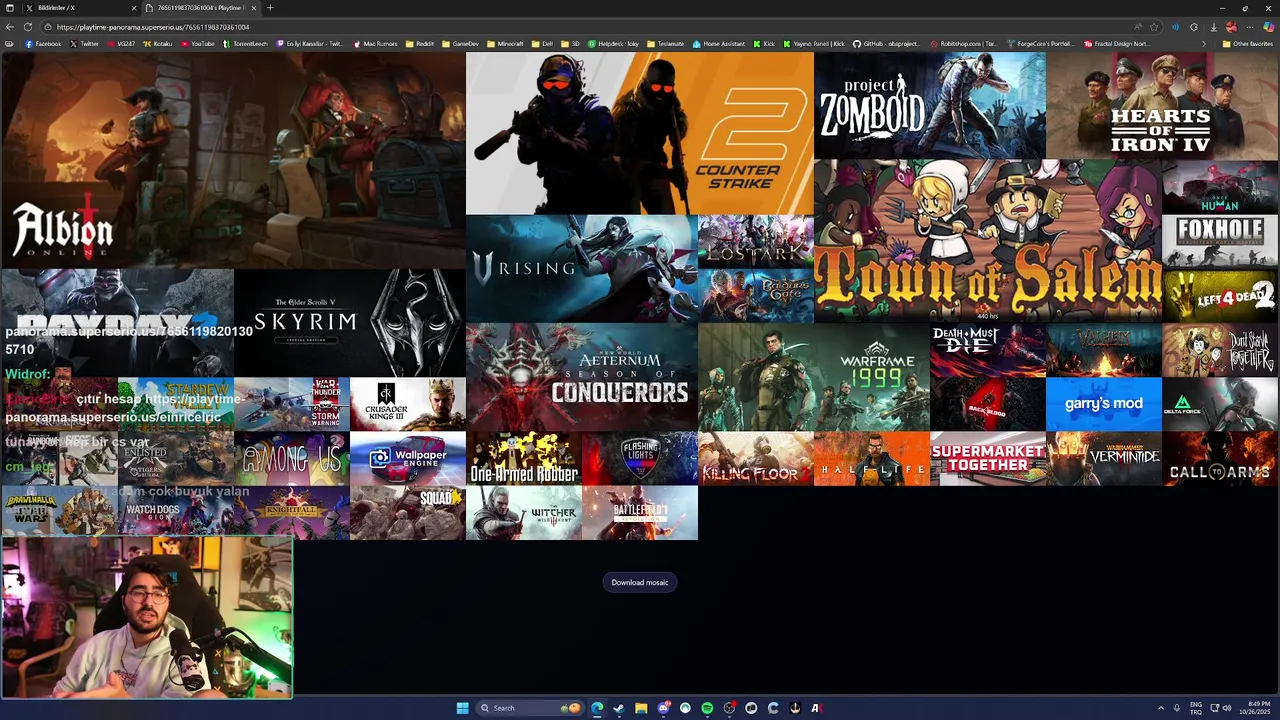The image size is (1280, 720).
Task: Open a new browser tab
Action: click(x=270, y=8)
